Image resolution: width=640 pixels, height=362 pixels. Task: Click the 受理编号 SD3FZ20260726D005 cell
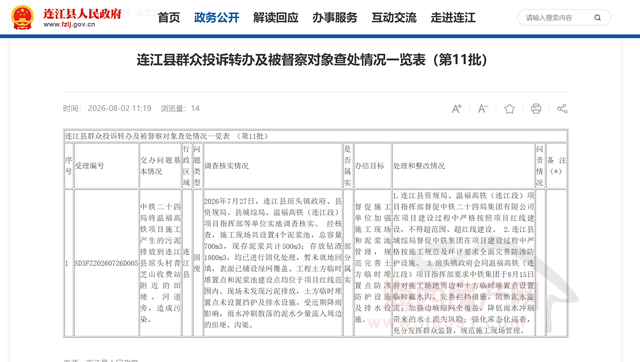pos(106,263)
